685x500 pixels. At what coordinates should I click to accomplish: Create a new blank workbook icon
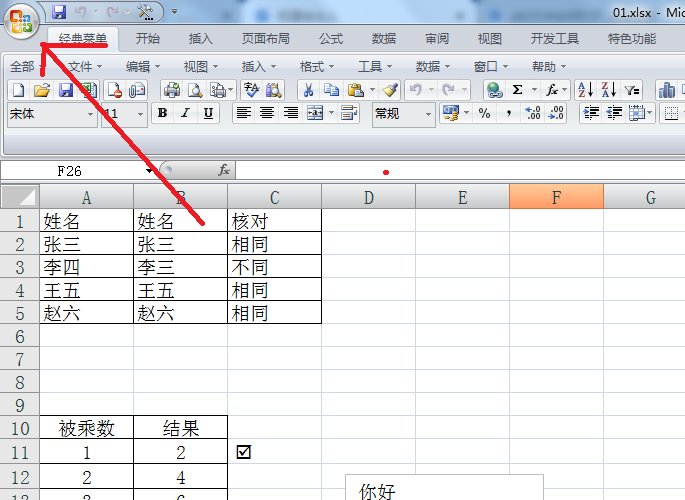[x=18, y=90]
